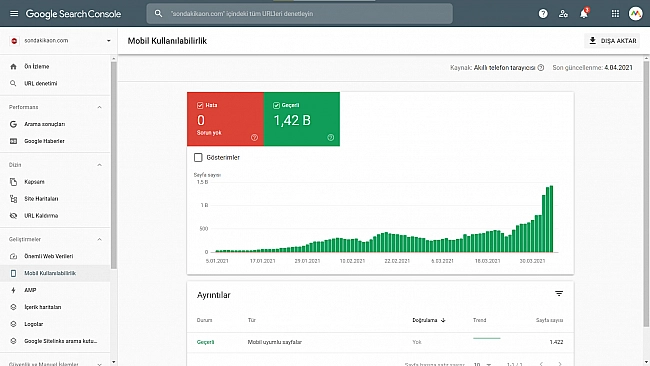This screenshot has width=650, height=366.
Task: Click the search magnifier icon
Action: pos(158,13)
